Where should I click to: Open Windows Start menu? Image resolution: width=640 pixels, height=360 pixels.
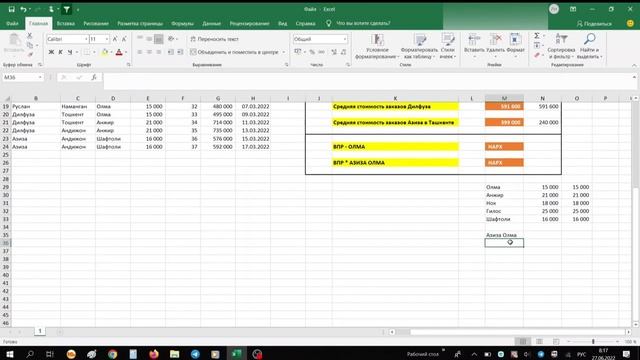point(9,354)
